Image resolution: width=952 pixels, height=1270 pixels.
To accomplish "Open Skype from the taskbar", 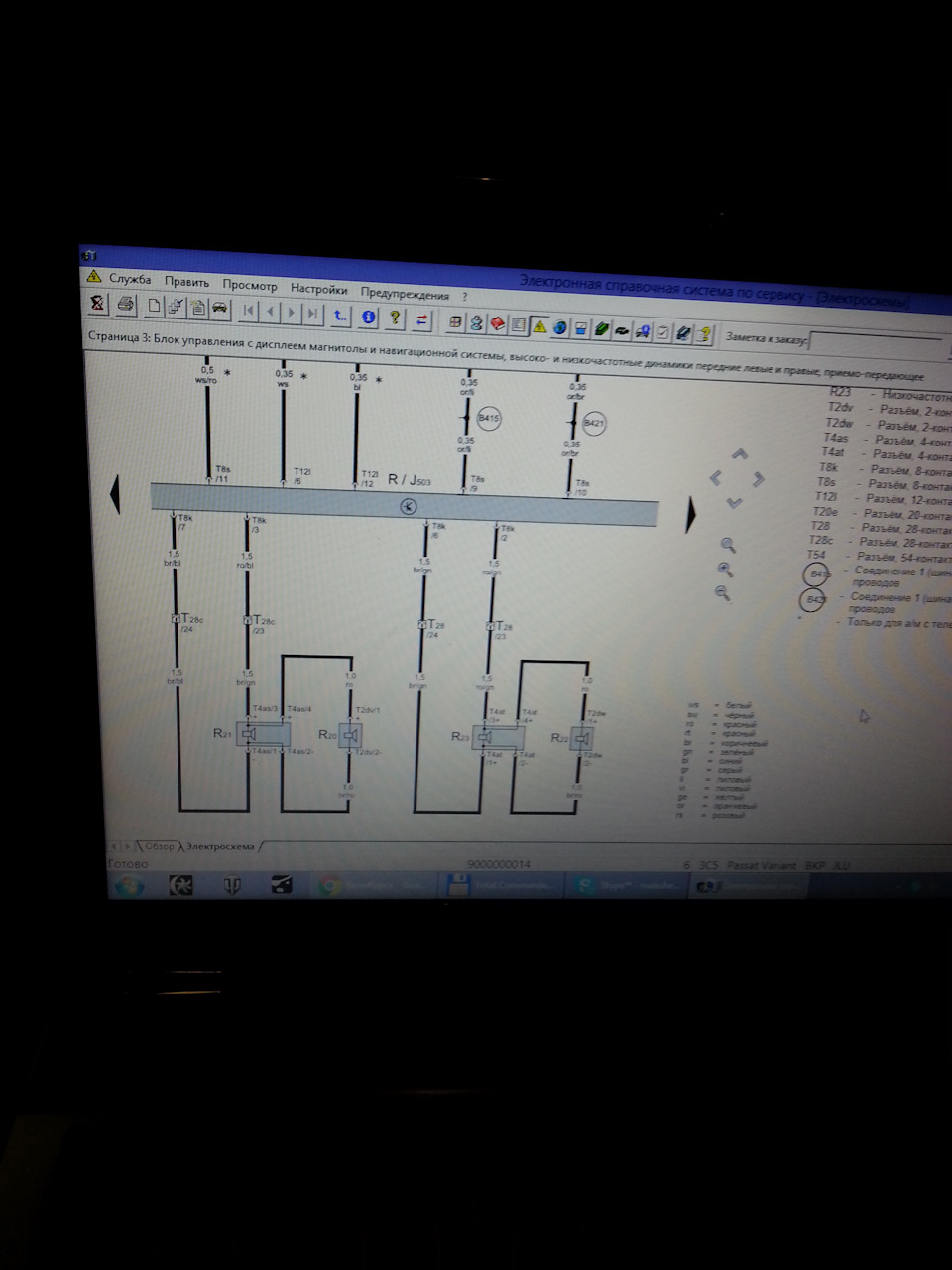I will [x=627, y=886].
